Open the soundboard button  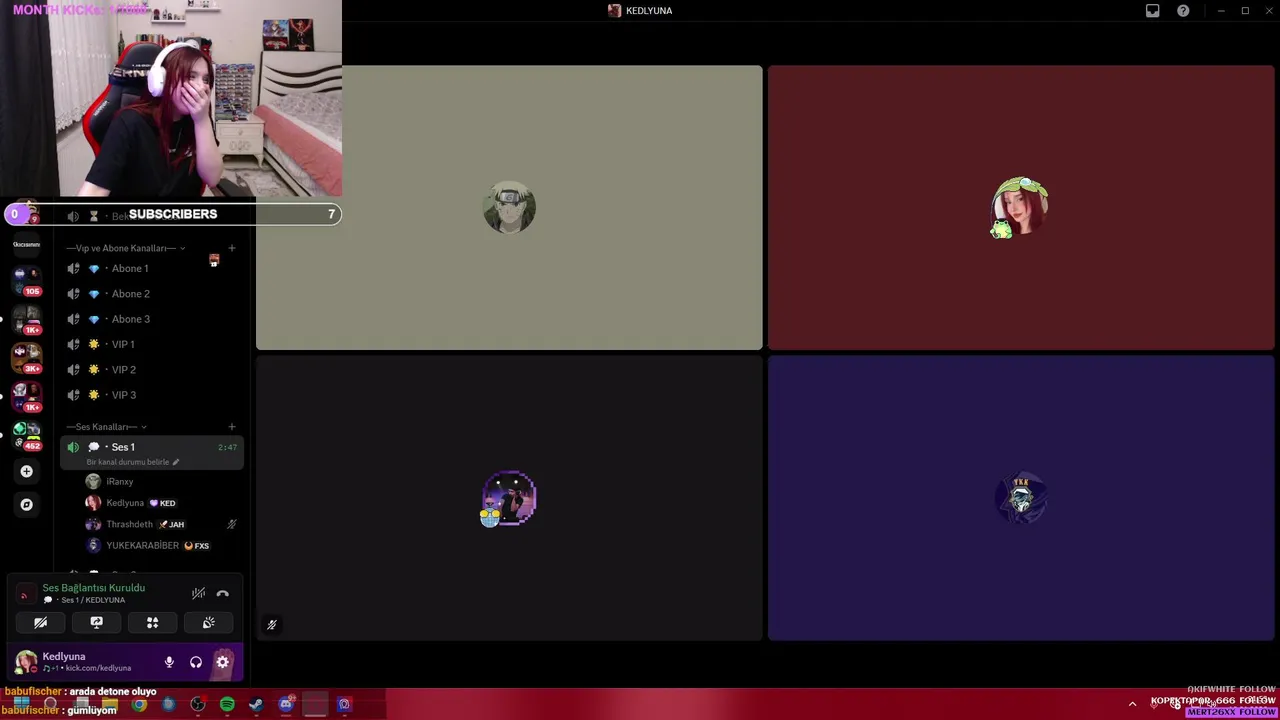[208, 622]
